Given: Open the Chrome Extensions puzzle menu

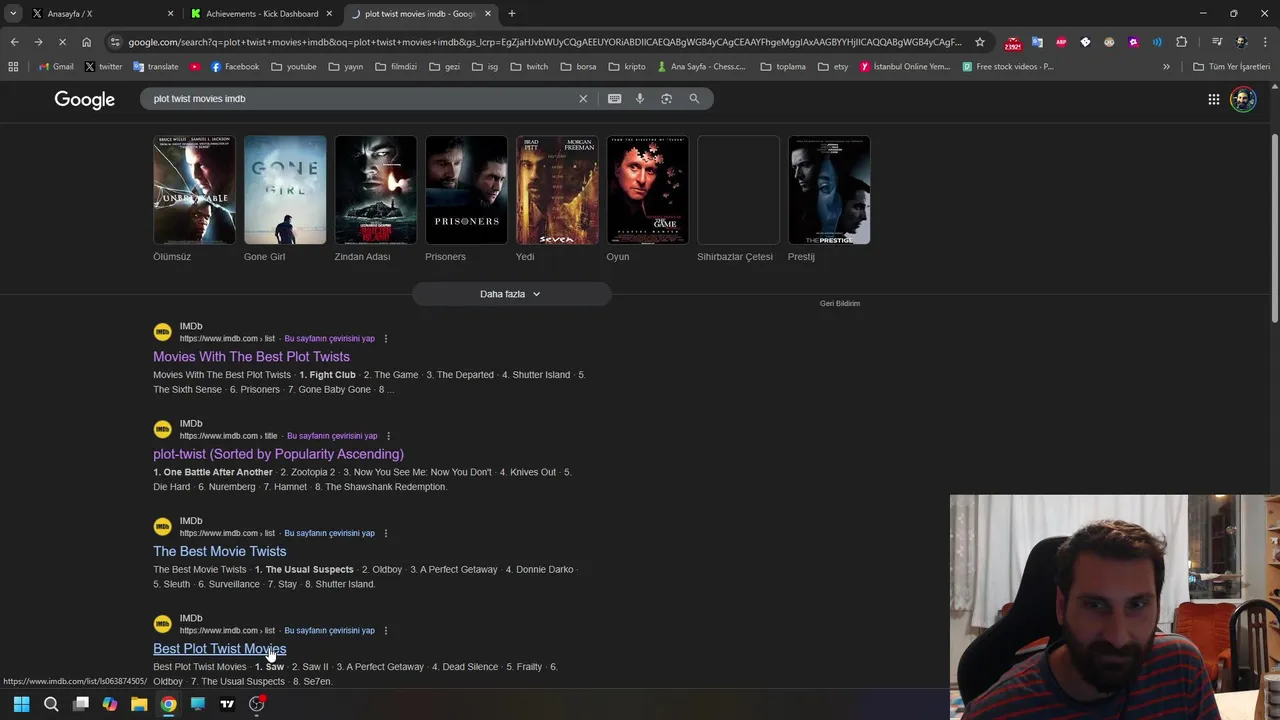Looking at the screenshot, I should click(1182, 42).
